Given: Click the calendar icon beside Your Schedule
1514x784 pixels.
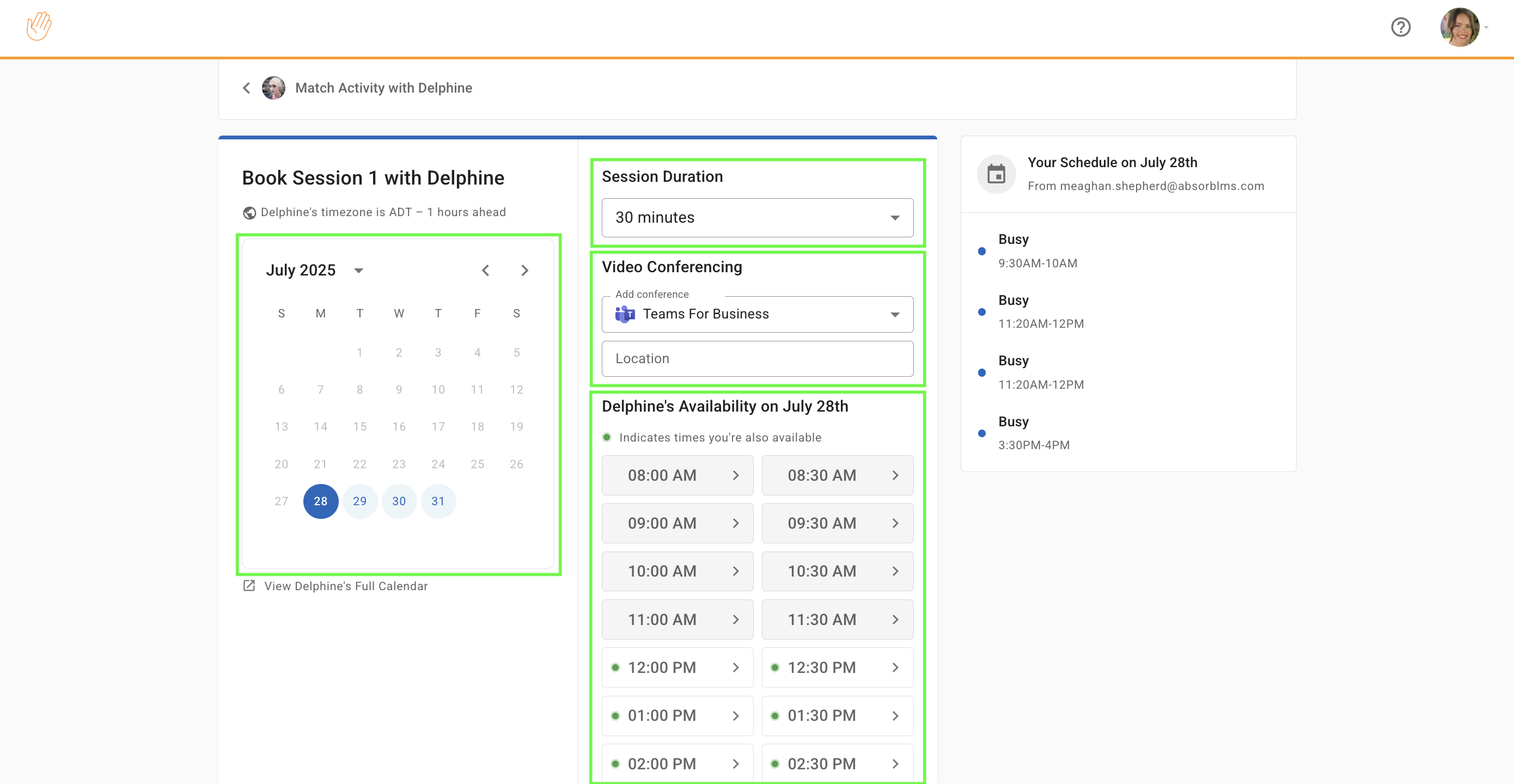Looking at the screenshot, I should (x=996, y=174).
